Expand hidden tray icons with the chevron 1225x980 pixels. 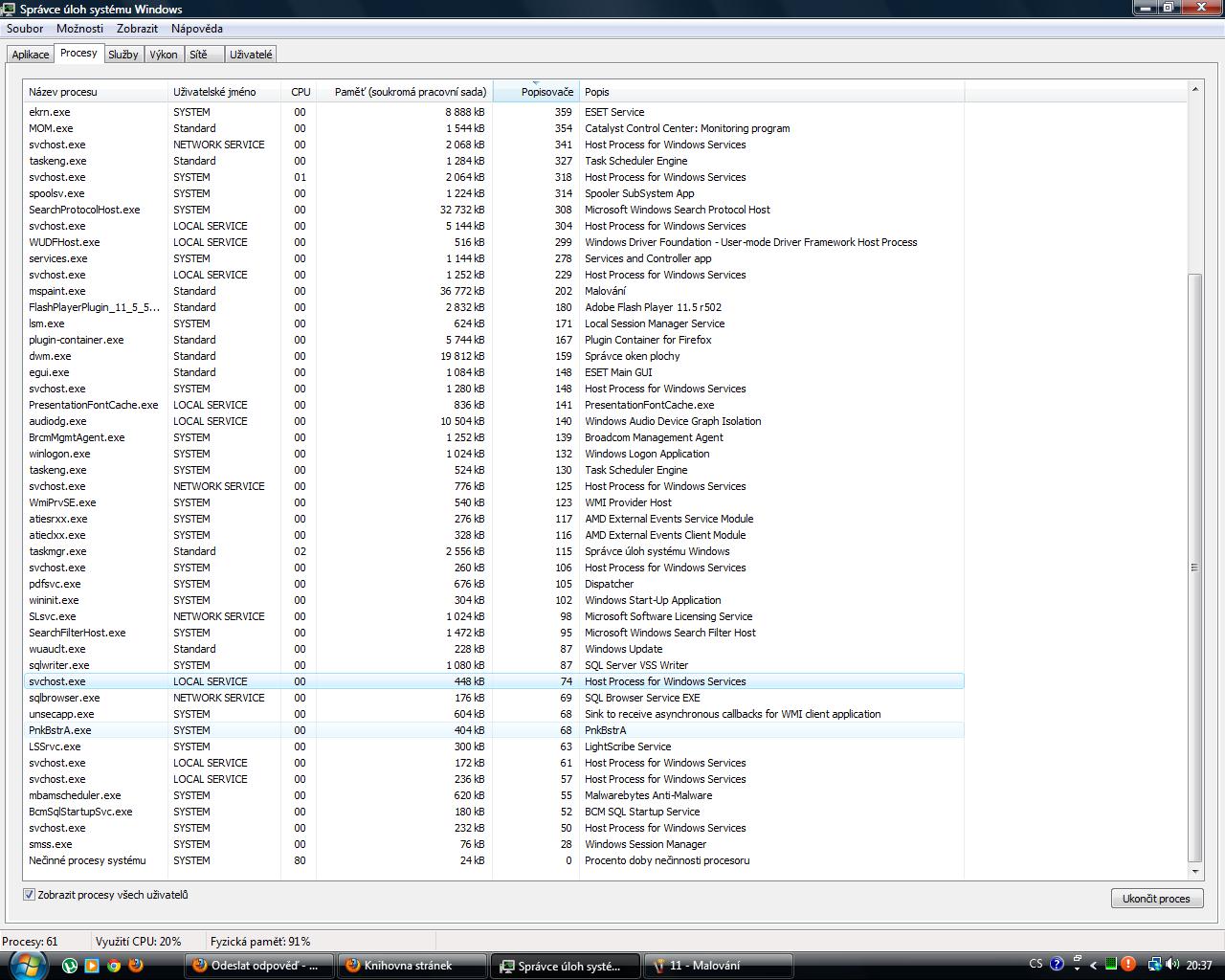click(x=1094, y=965)
